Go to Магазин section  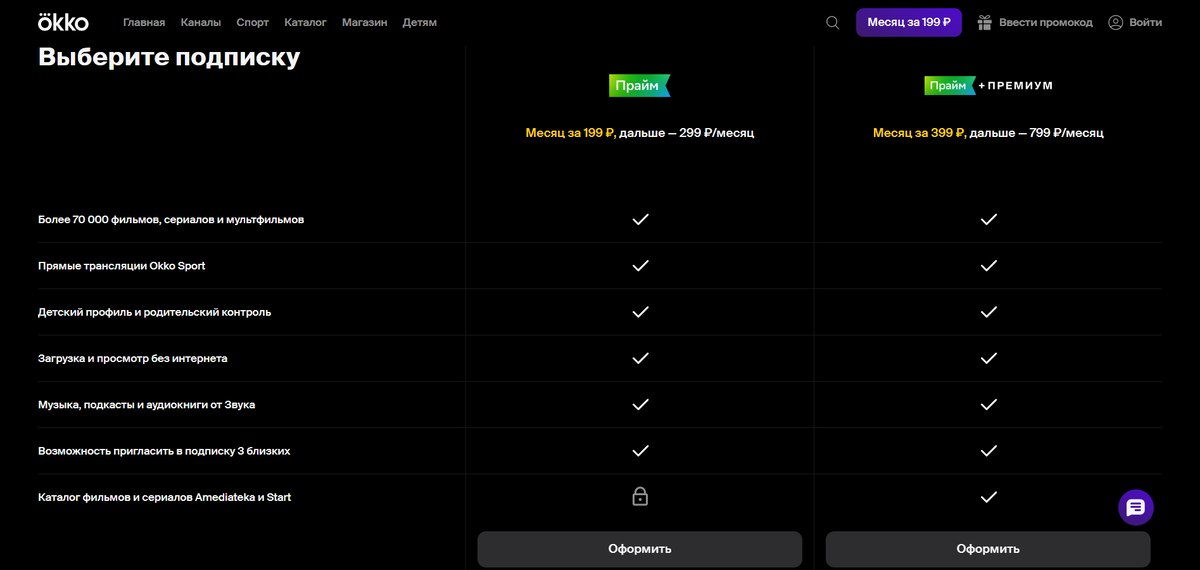364,22
